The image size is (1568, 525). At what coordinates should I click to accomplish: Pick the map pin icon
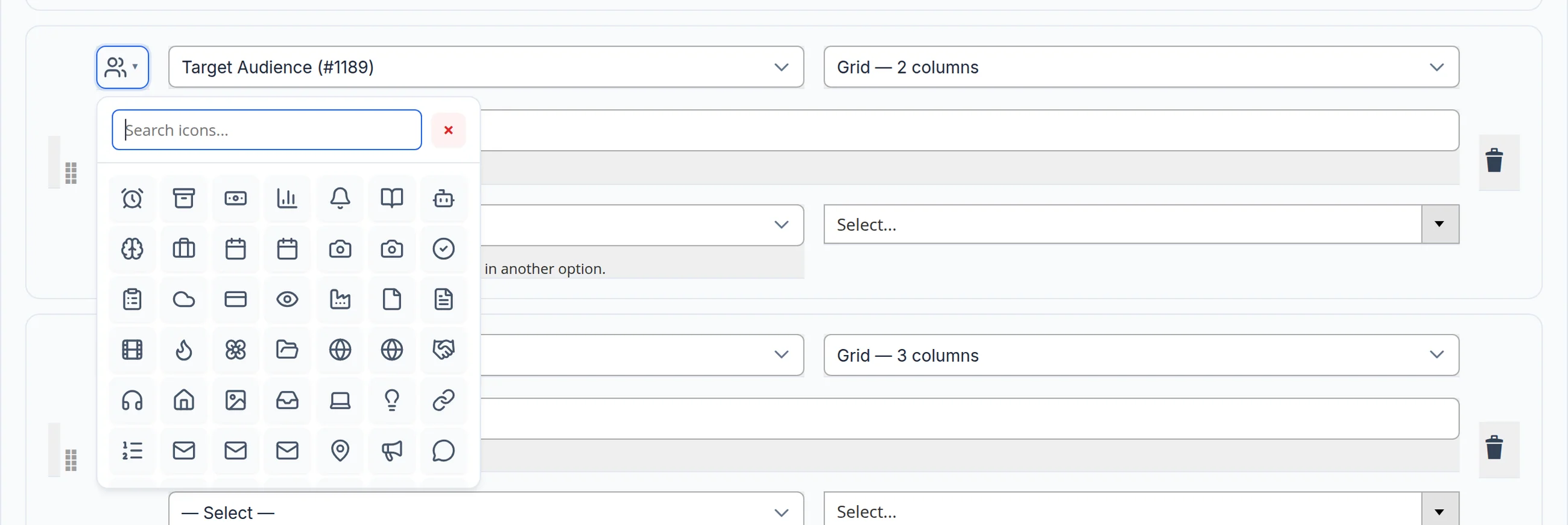pyautogui.click(x=340, y=451)
